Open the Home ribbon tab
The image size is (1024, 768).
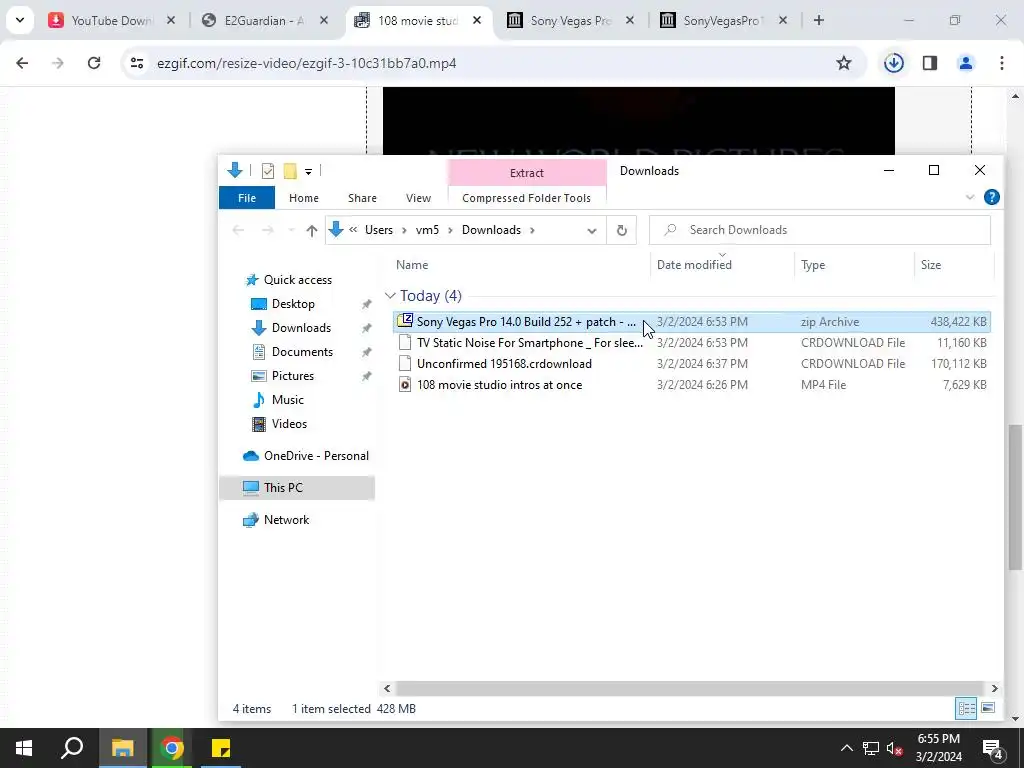coord(304,198)
